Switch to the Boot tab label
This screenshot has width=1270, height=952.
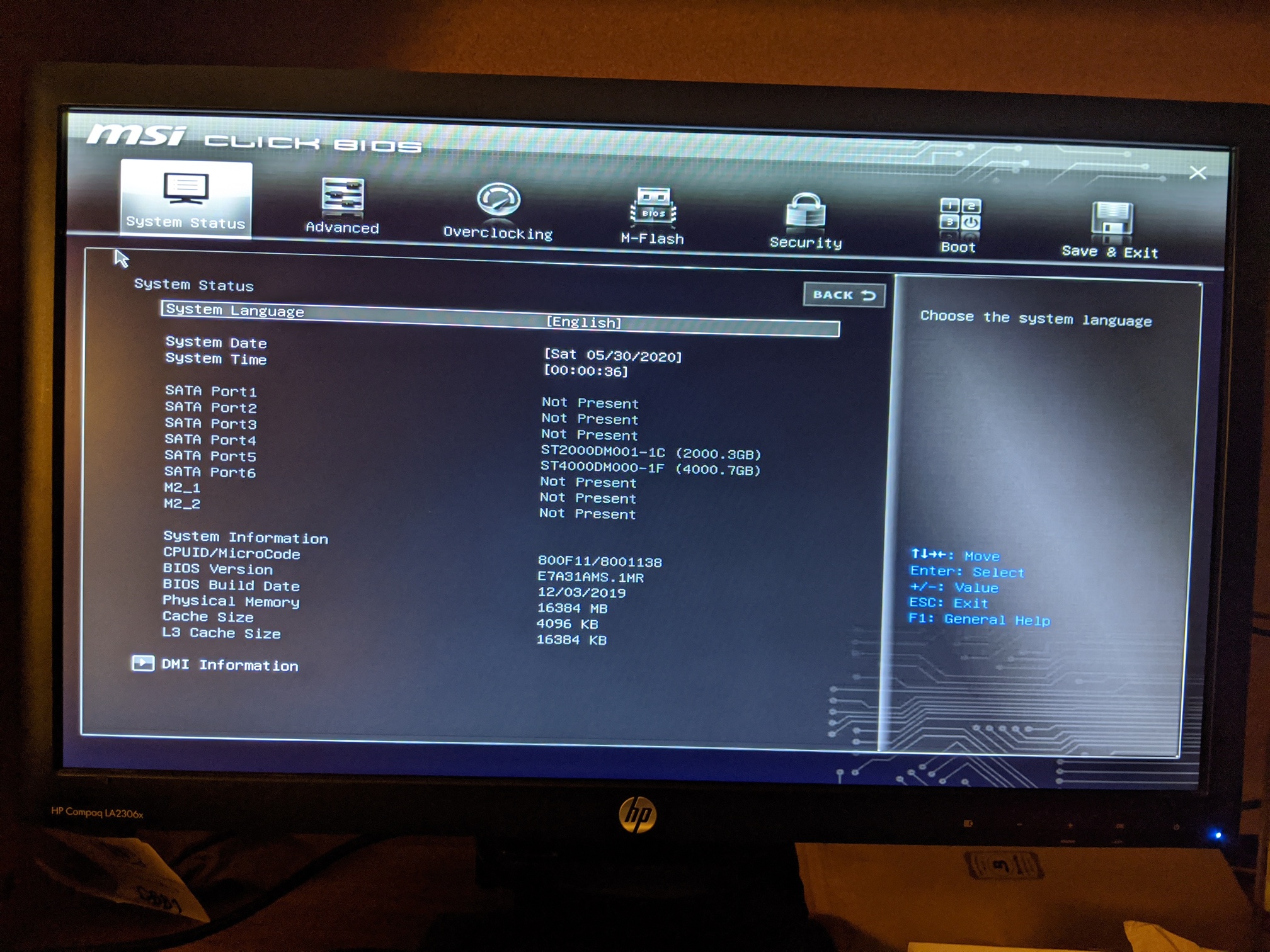click(958, 247)
